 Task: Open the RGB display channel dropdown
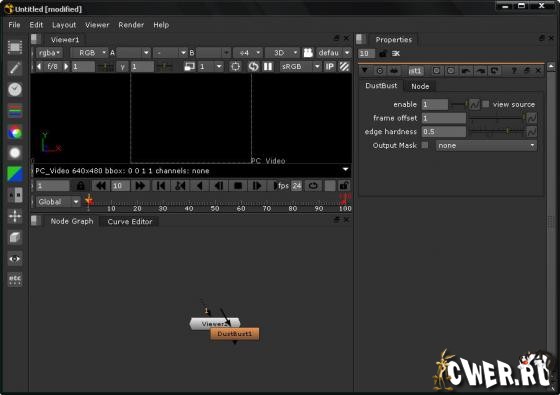(89, 53)
